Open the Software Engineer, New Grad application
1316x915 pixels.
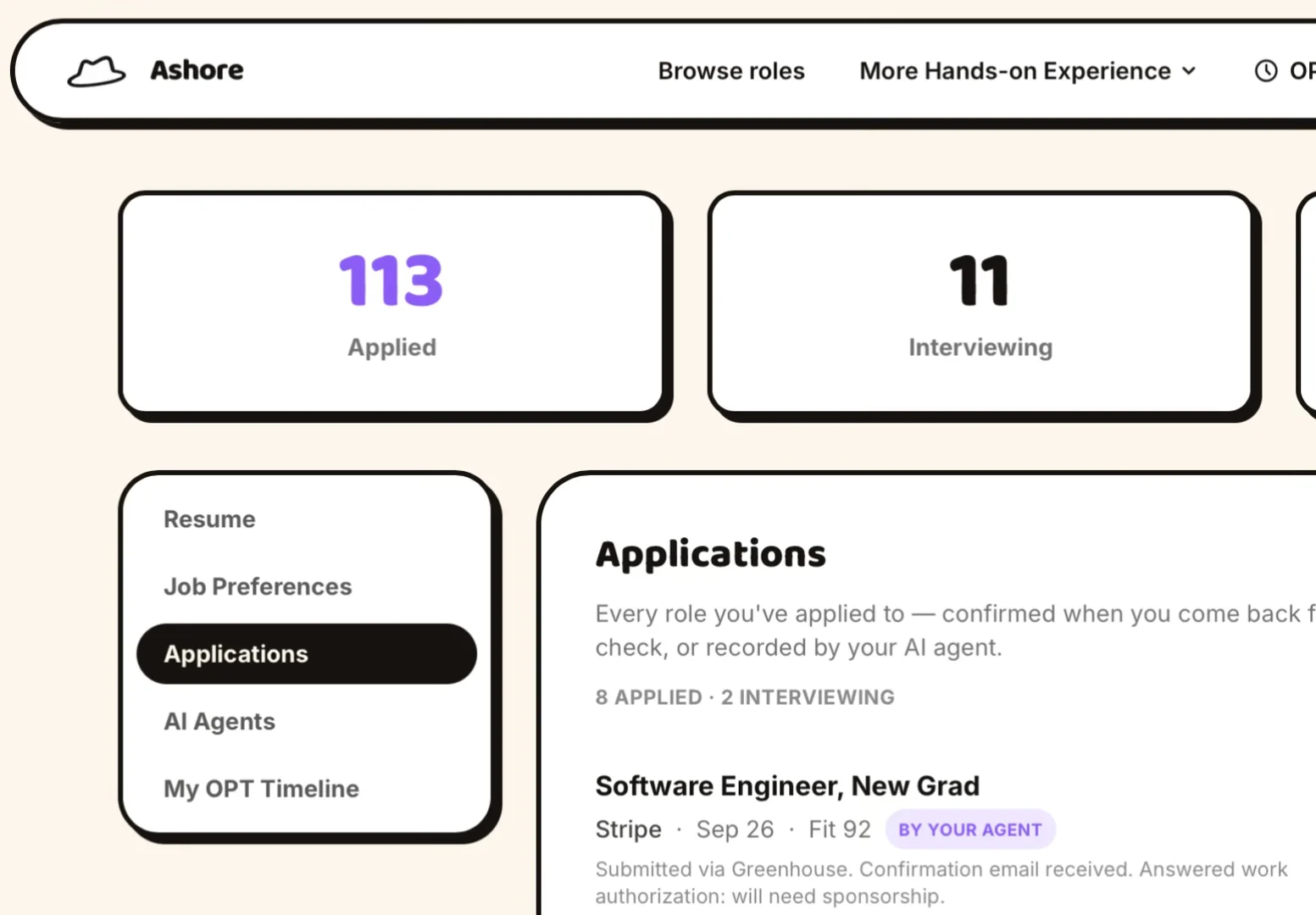(787, 786)
